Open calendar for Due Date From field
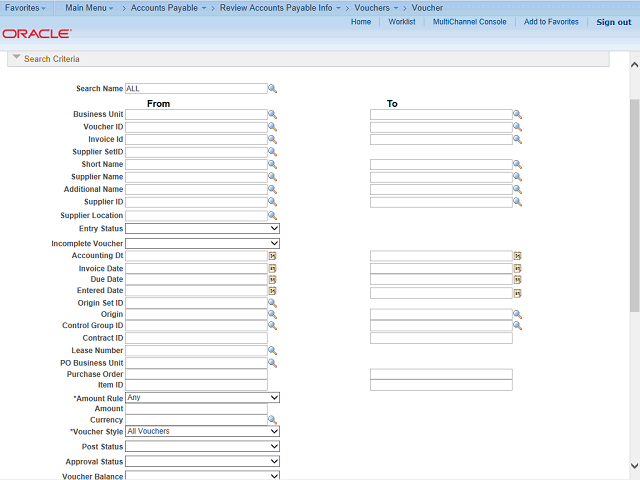 point(272,280)
